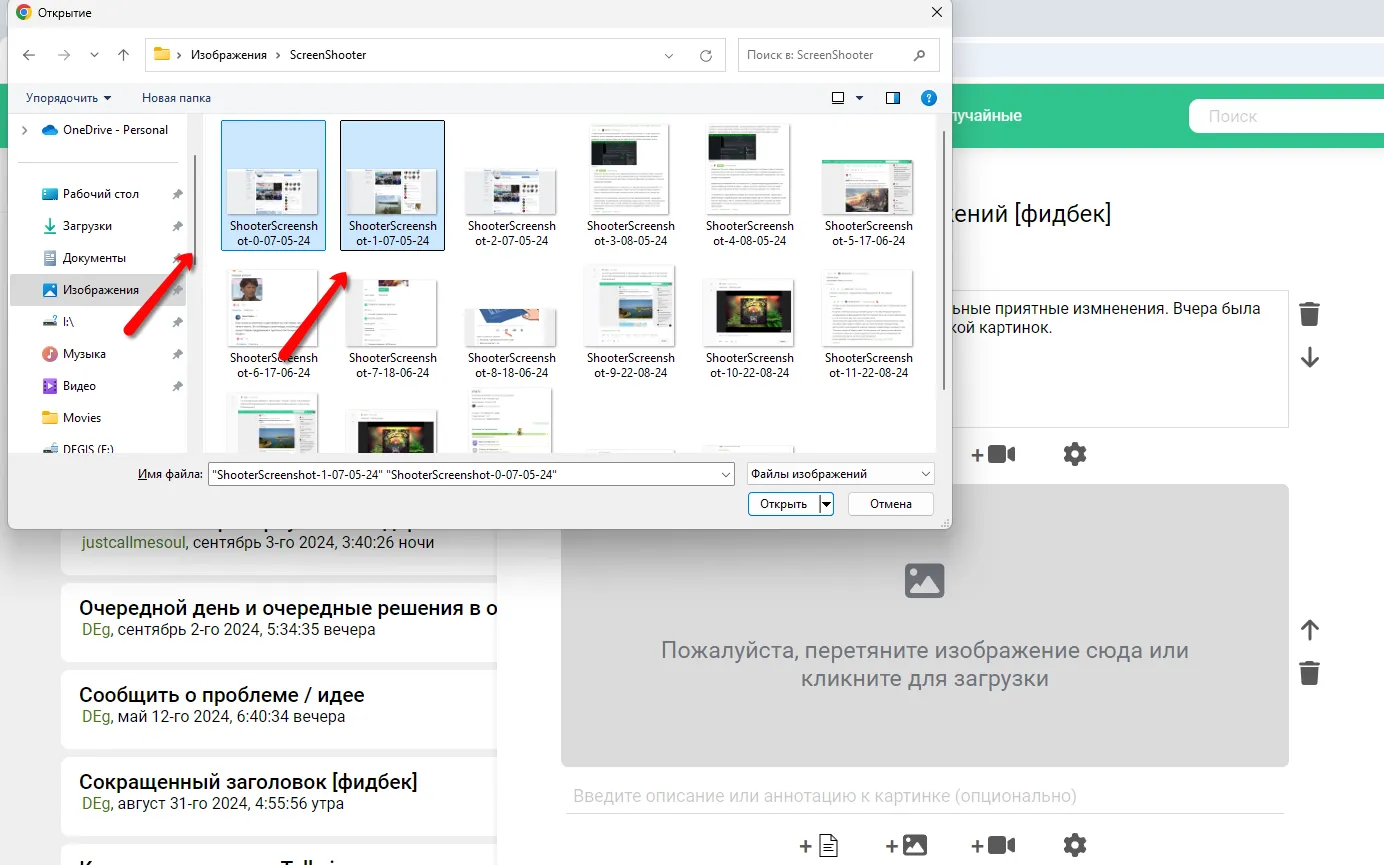The image size is (1384, 865).
Task: Open the view options dropdown arrow
Action: pyautogui.click(x=859, y=98)
